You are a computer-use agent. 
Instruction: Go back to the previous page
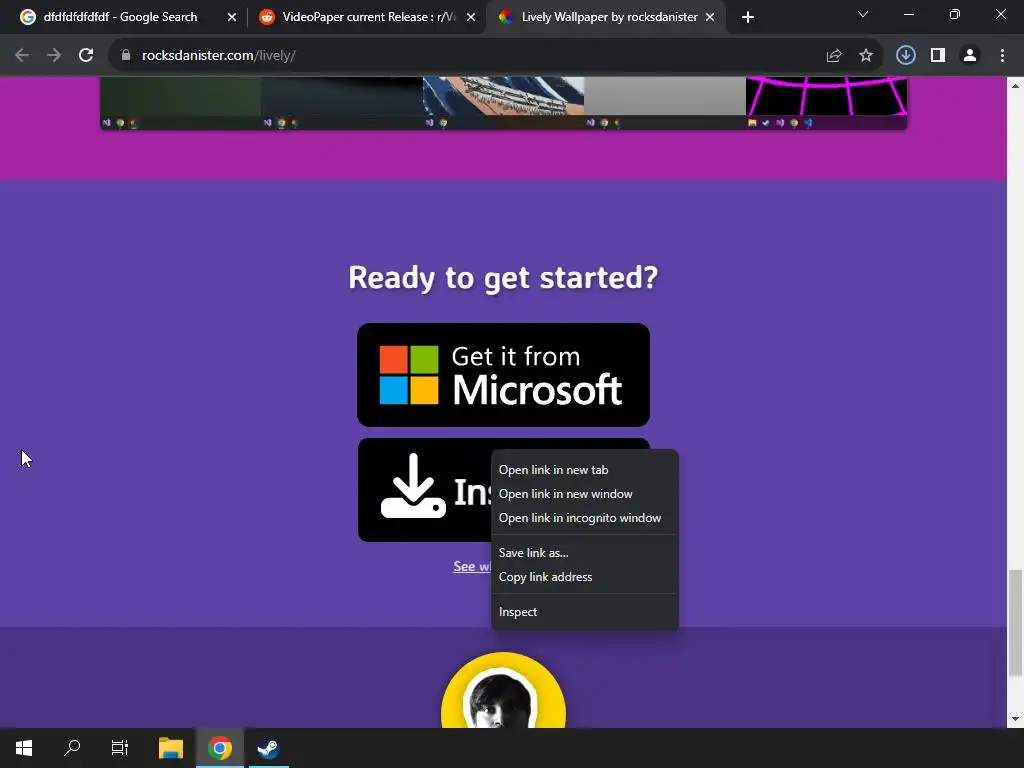[x=22, y=56]
